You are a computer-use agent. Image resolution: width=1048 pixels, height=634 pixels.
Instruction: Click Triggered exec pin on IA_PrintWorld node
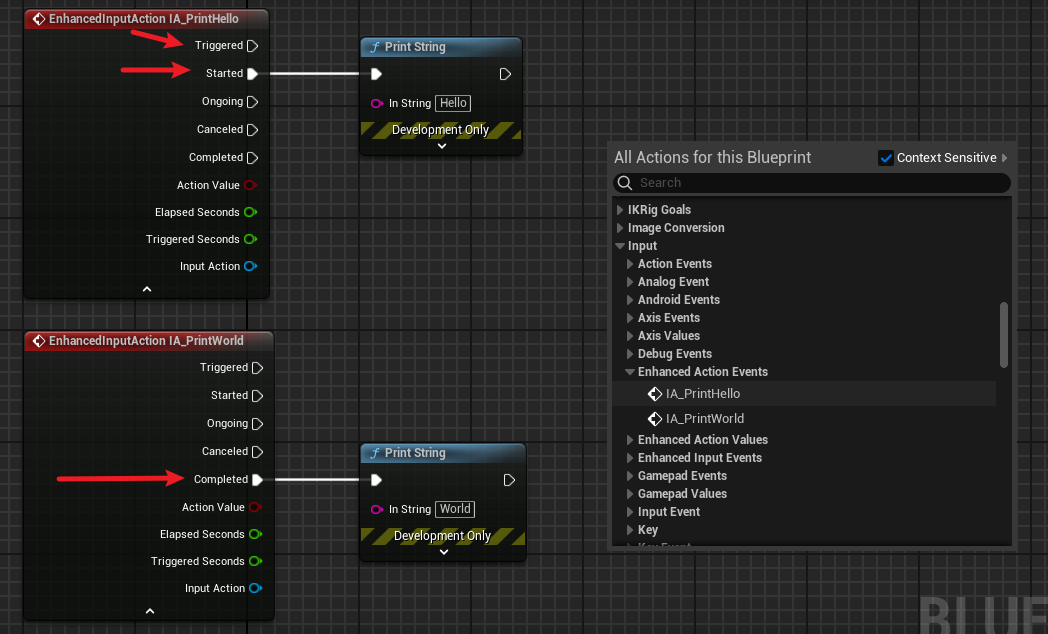pos(257,367)
